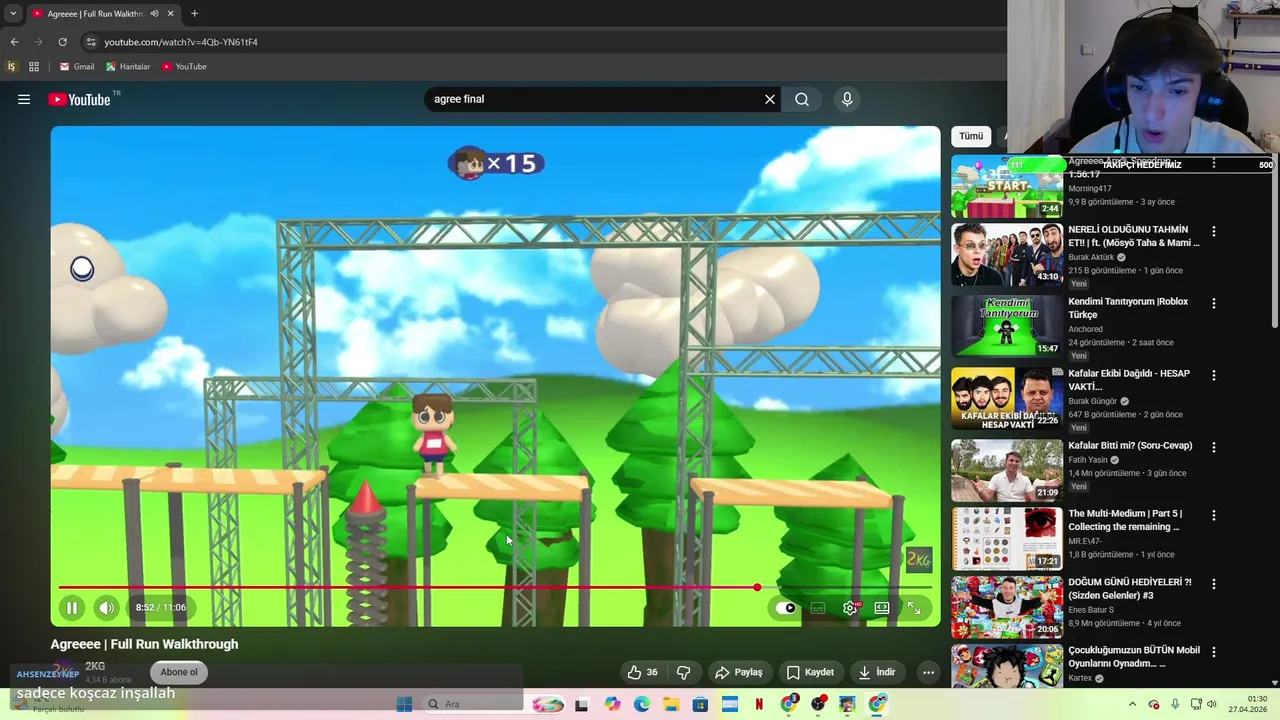The image size is (1280, 720).
Task: Open the Agreeee Any% Speedrun thumbnail
Action: tap(1007, 186)
